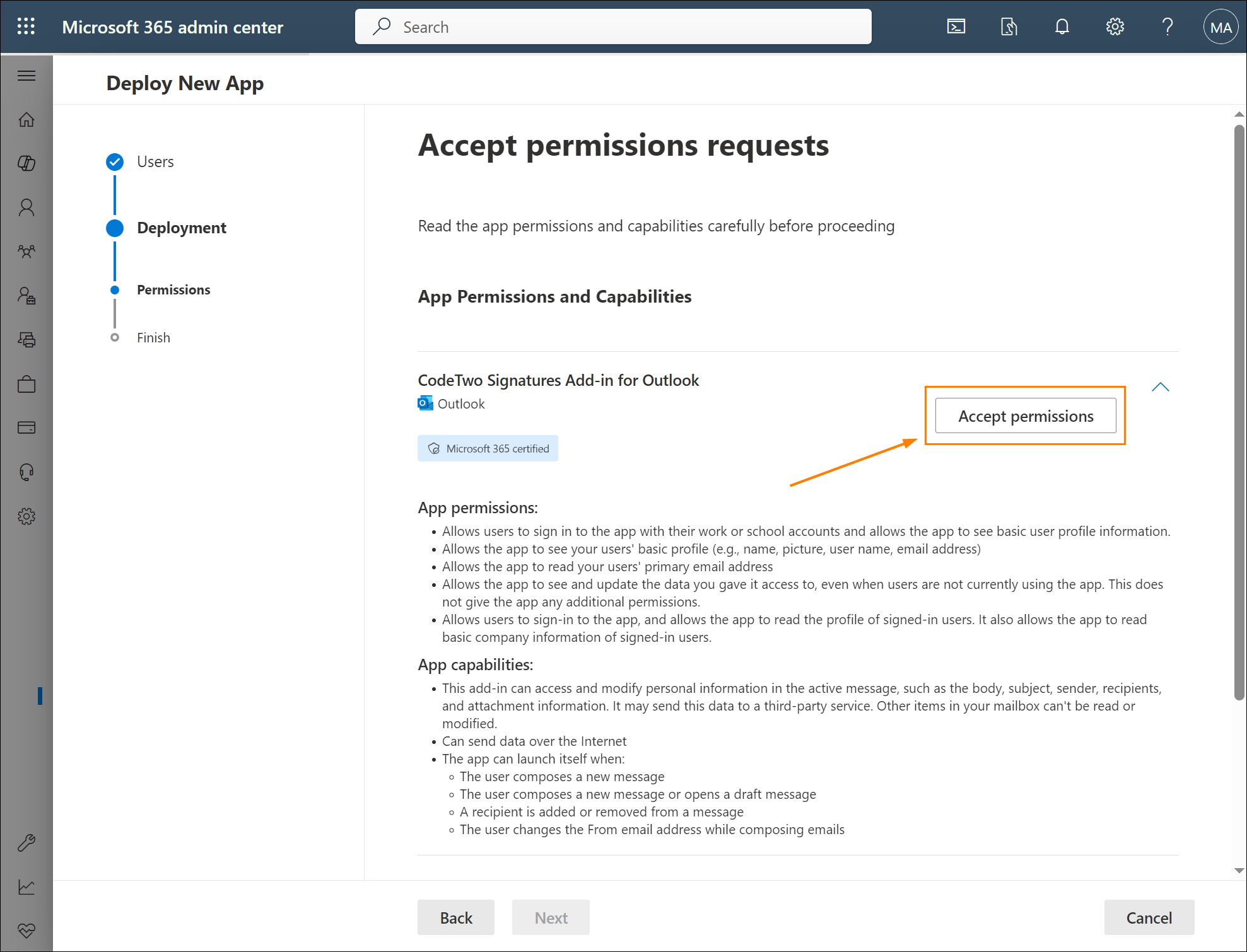This screenshot has height=952, width=1247.
Task: Click the 'Accept permissions requests' heading
Action: pyautogui.click(x=623, y=145)
